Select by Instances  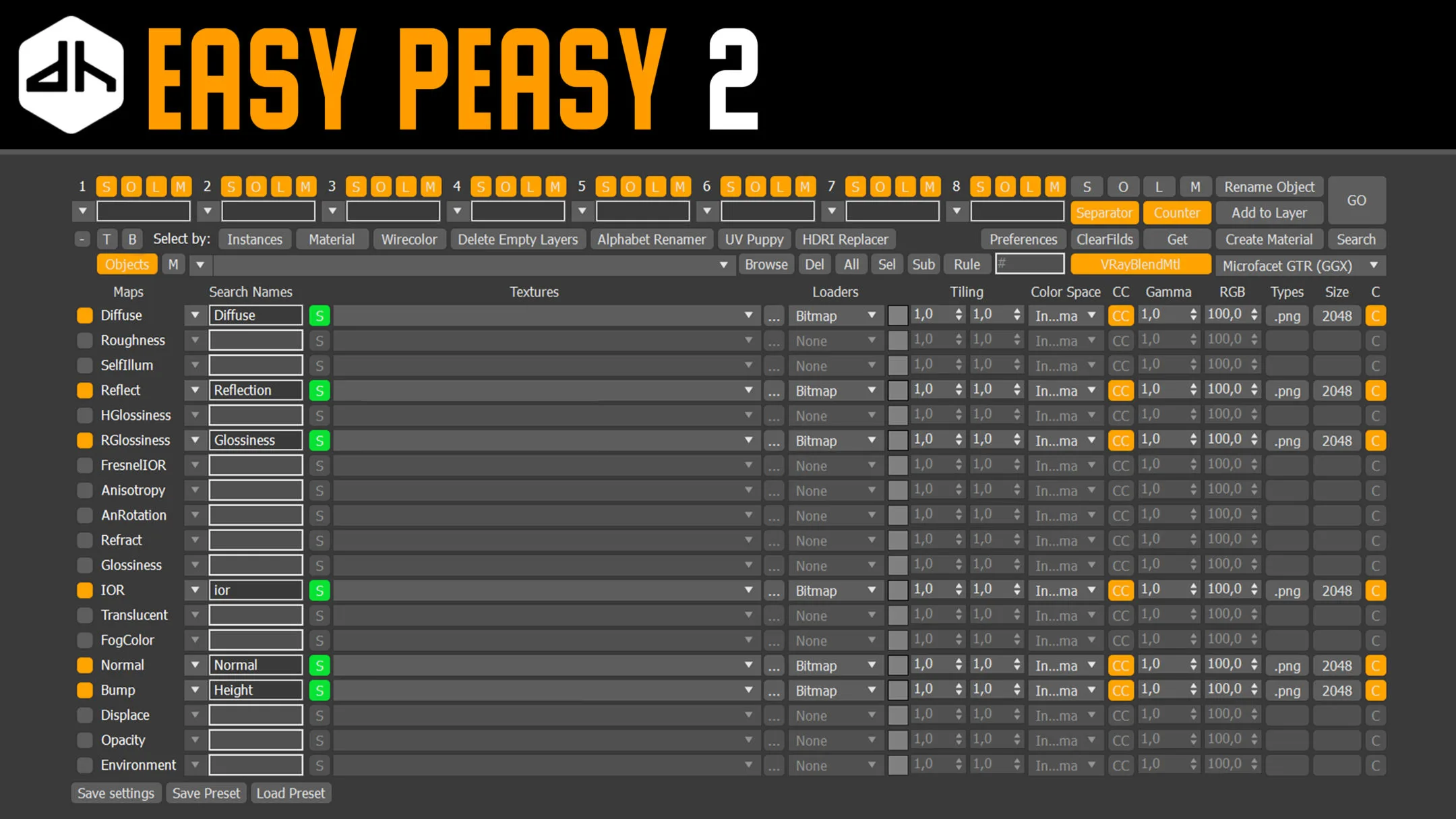(x=255, y=239)
